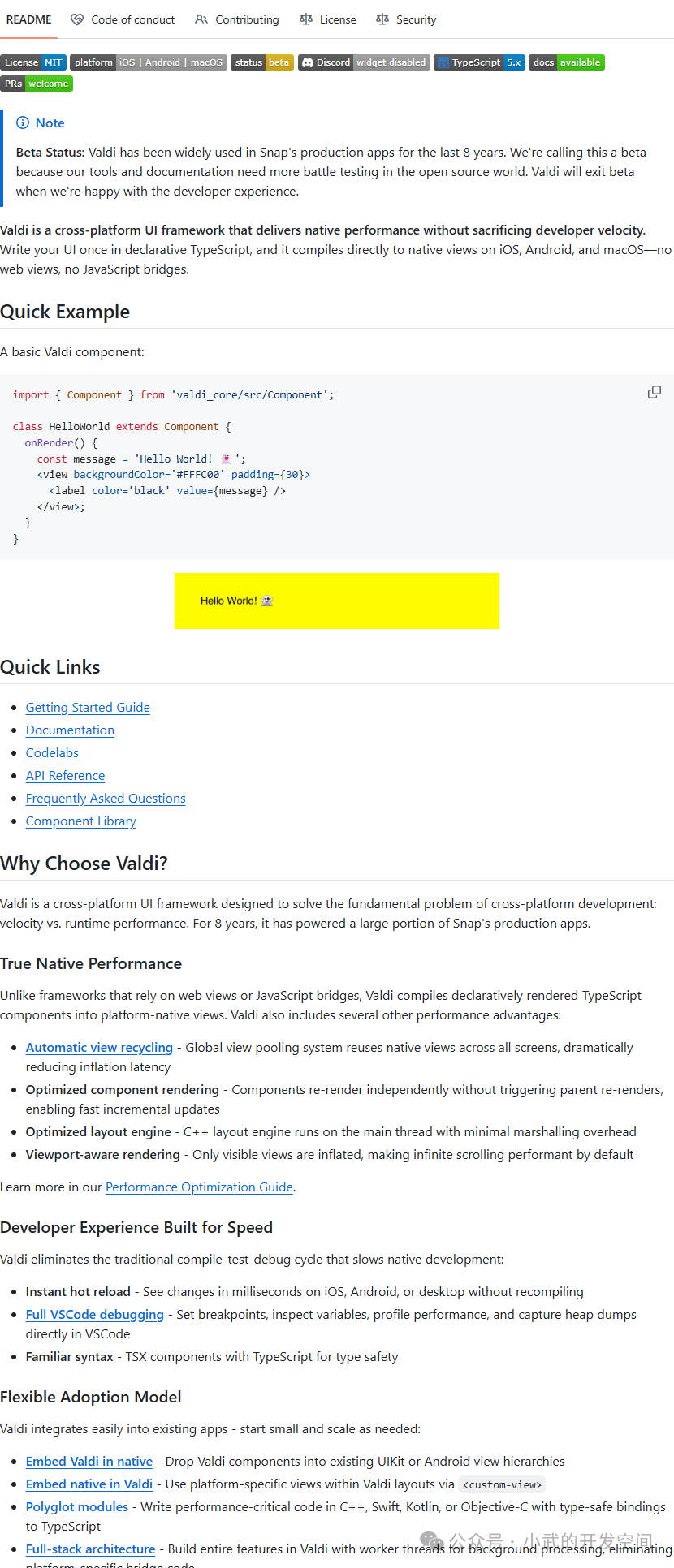This screenshot has width=674, height=1568.
Task: Click the 'Viewport-aware rendering' bold text
Action: (103, 1155)
